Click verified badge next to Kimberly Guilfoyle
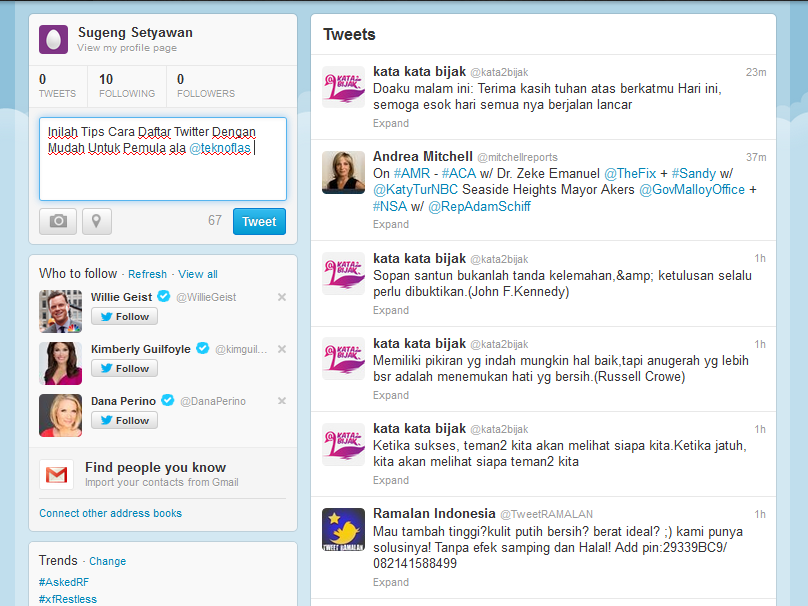Image resolution: width=808 pixels, height=606 pixels. pos(203,348)
